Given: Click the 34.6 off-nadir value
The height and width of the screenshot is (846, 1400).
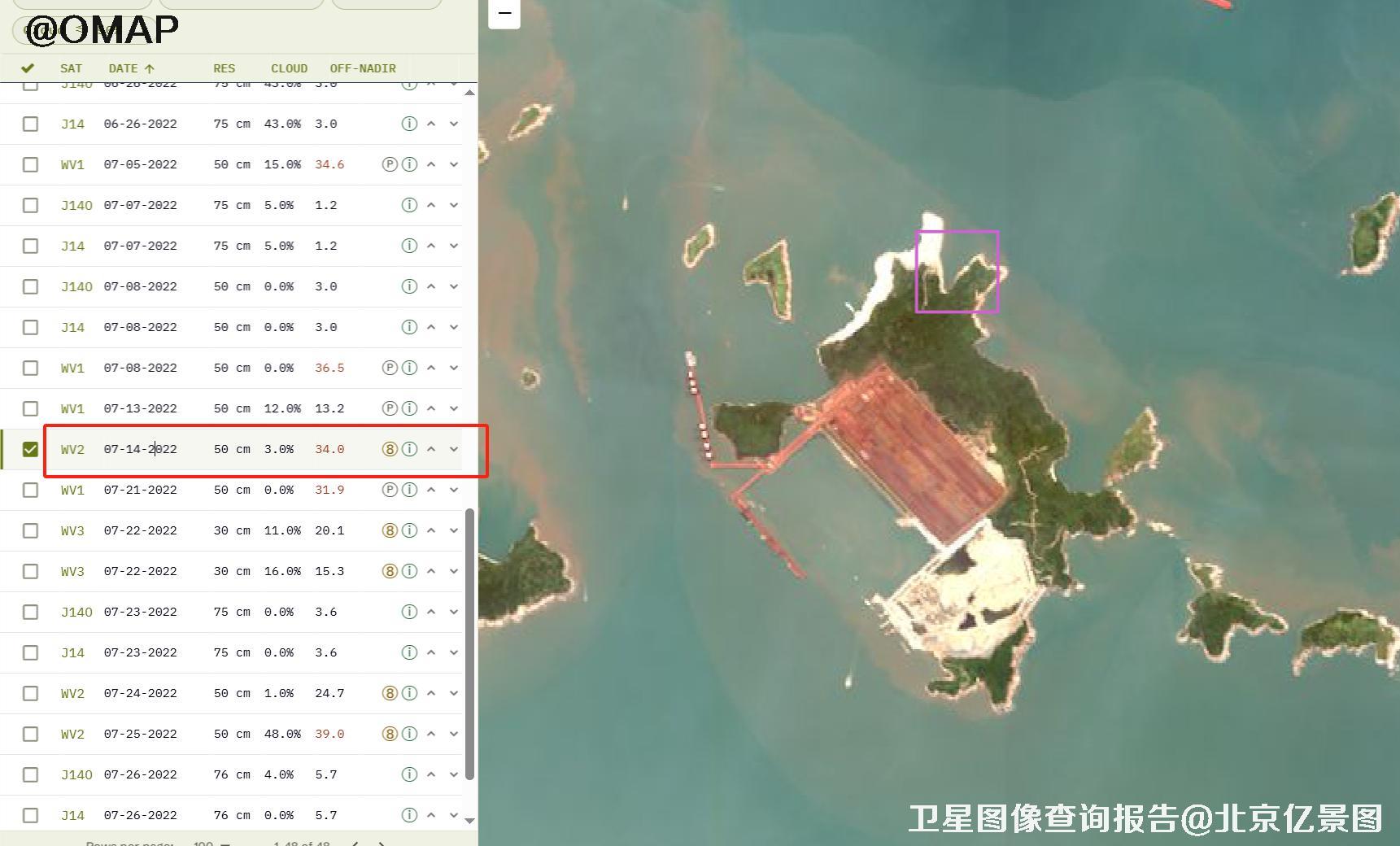Looking at the screenshot, I should [329, 164].
